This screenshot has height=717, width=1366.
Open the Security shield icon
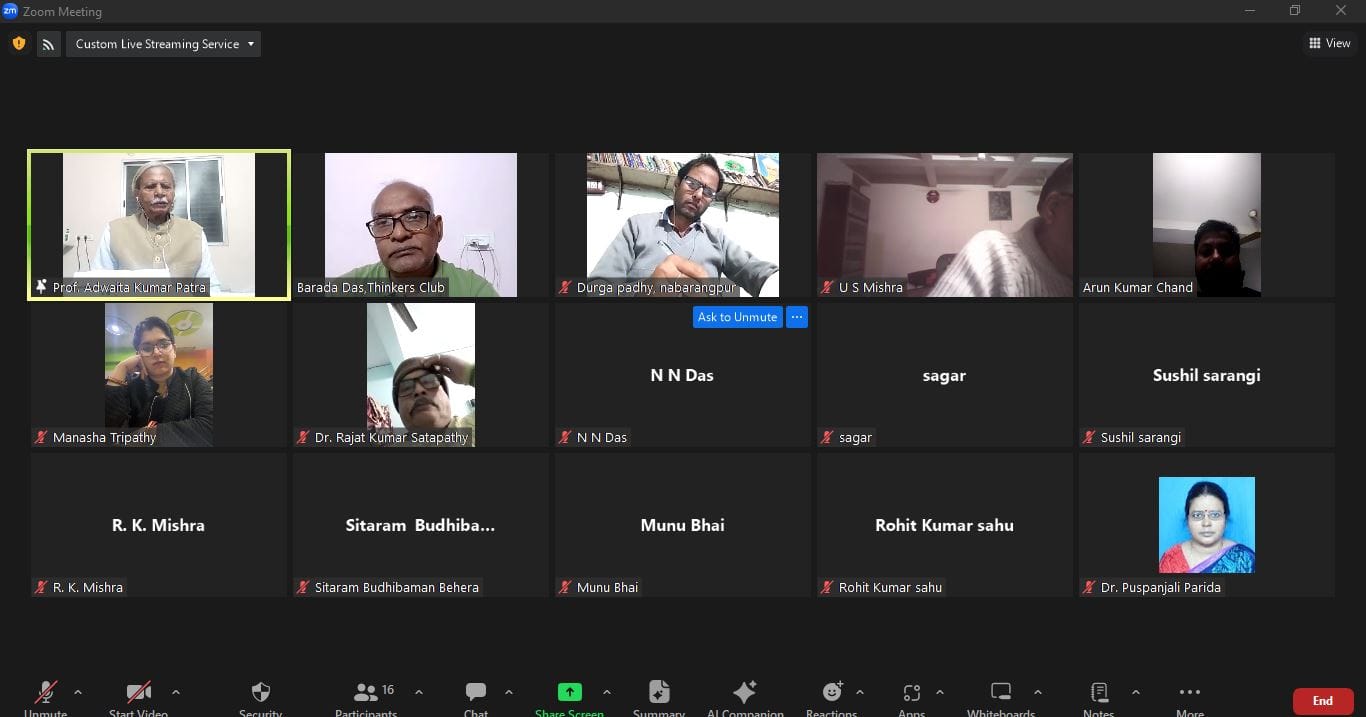coord(260,693)
